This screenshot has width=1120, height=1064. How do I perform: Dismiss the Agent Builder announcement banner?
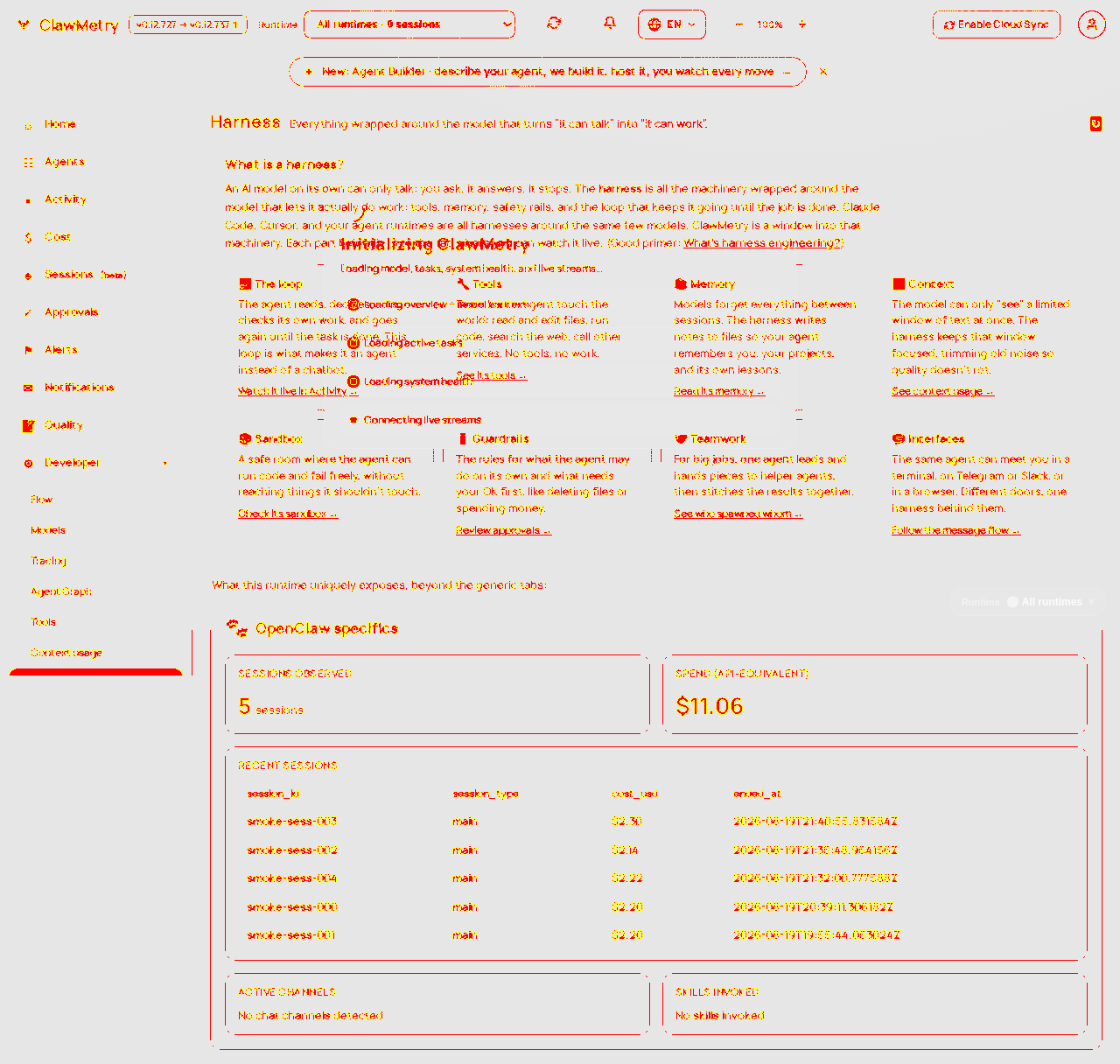click(x=823, y=72)
